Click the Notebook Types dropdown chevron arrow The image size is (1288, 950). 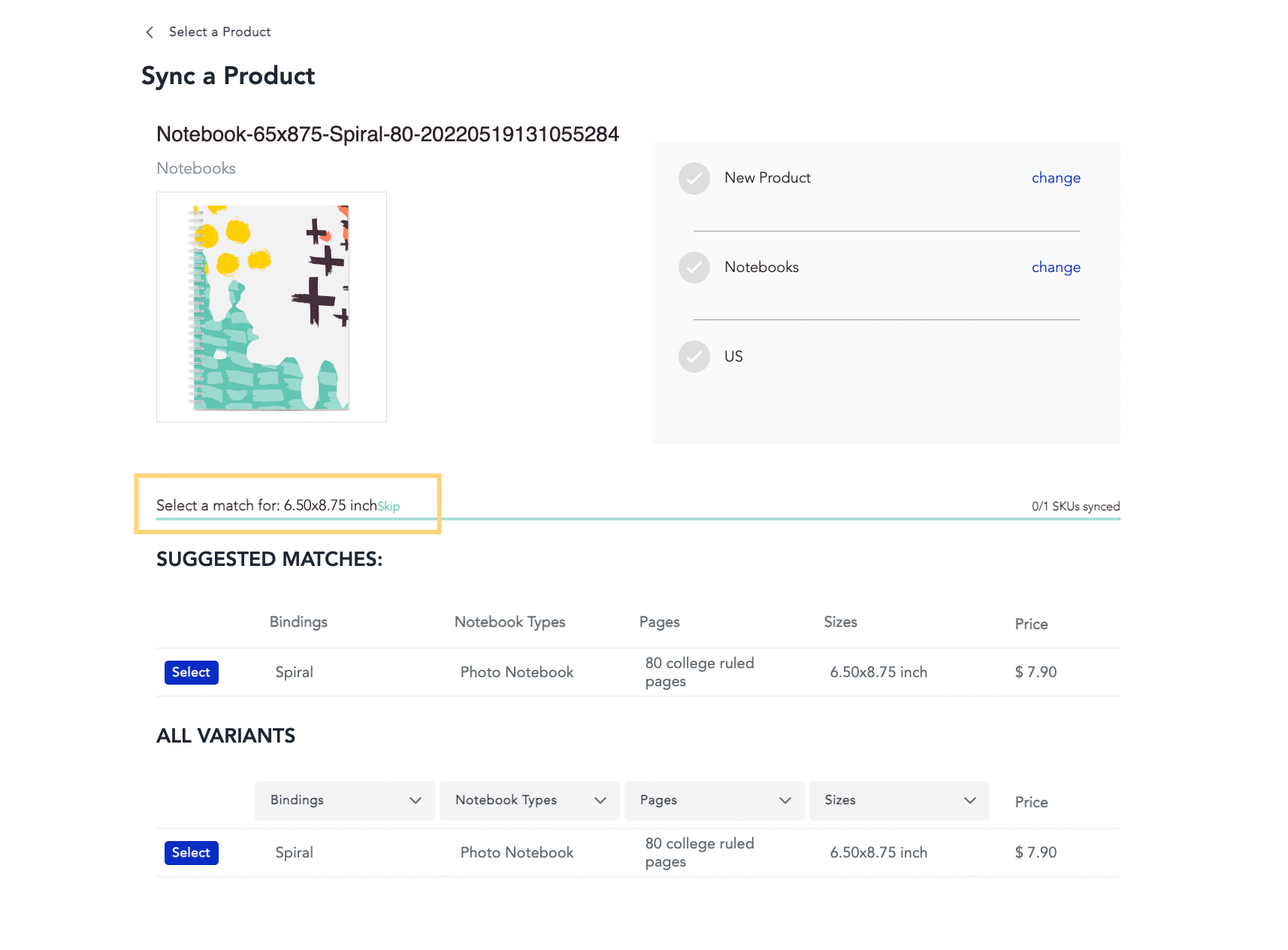pyautogui.click(x=600, y=800)
